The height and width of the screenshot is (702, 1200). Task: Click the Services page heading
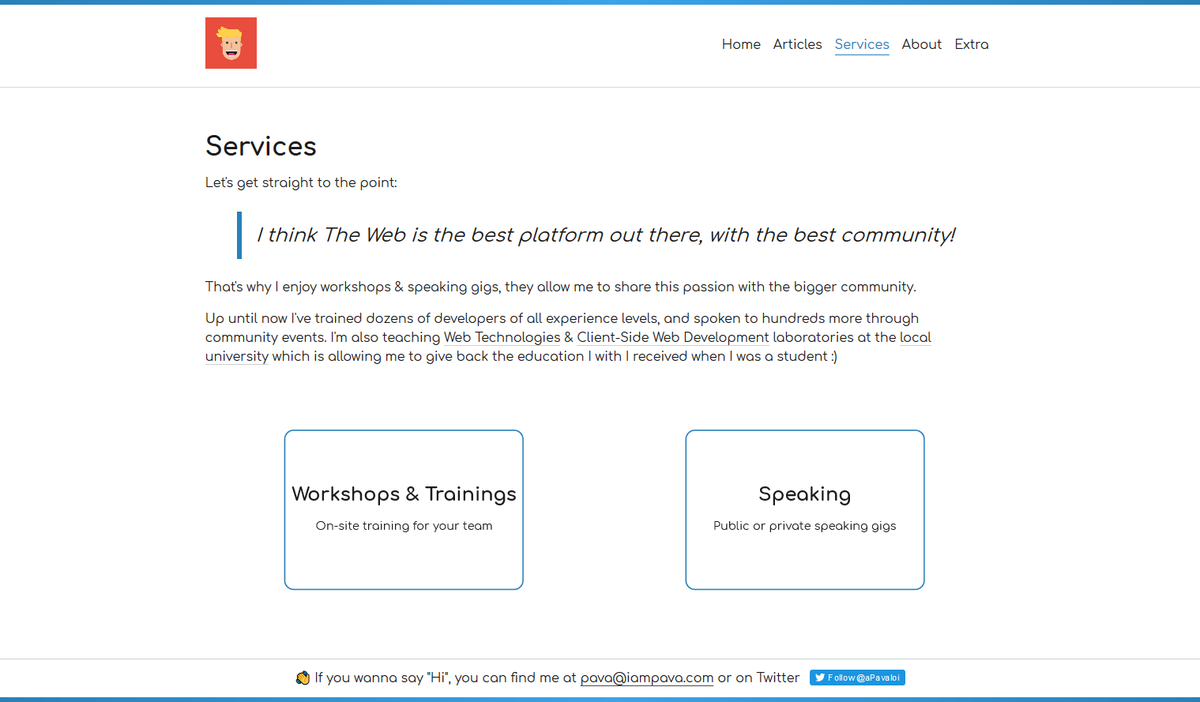coord(261,146)
